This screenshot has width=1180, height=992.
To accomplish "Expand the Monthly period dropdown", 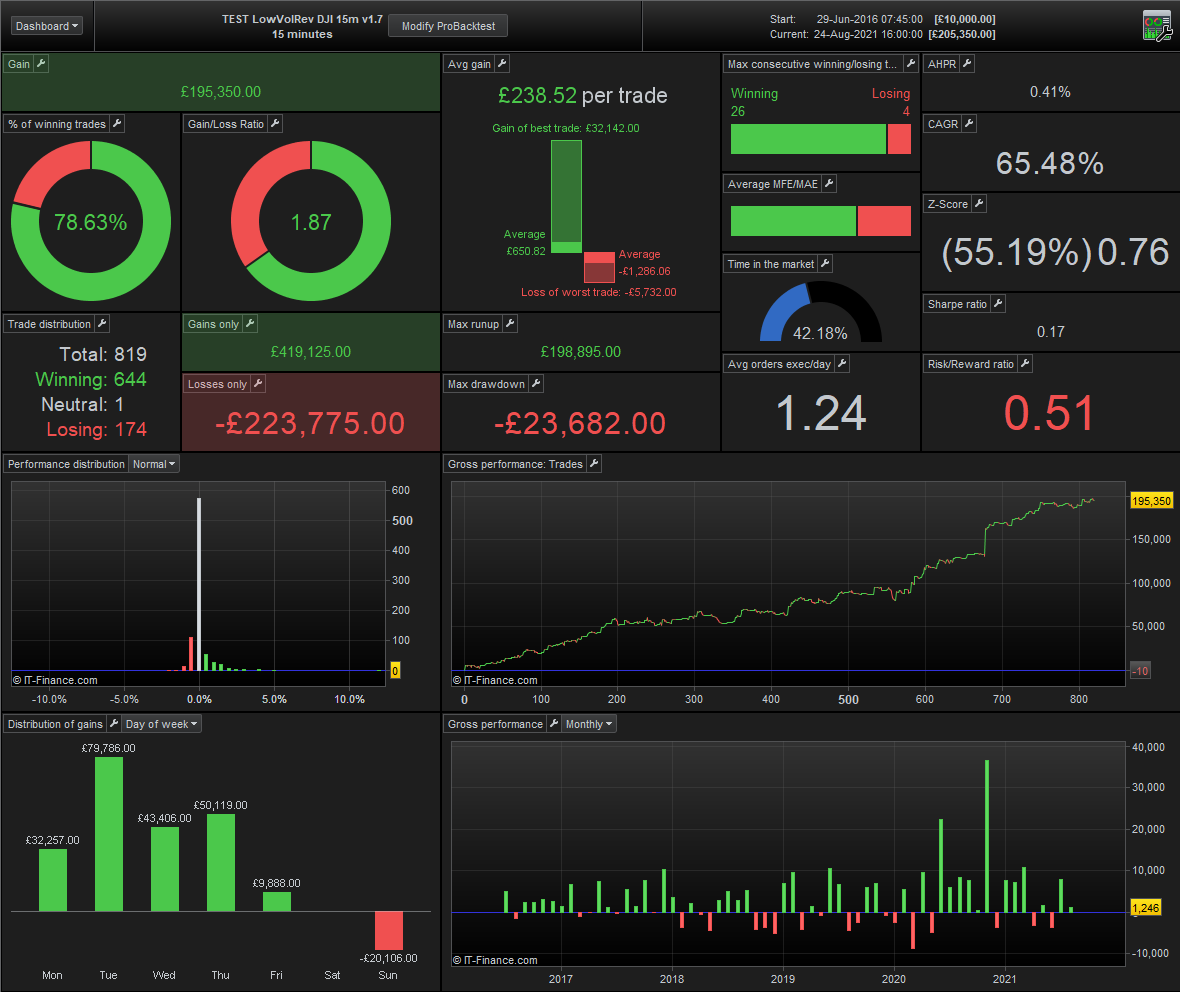I will pos(589,724).
